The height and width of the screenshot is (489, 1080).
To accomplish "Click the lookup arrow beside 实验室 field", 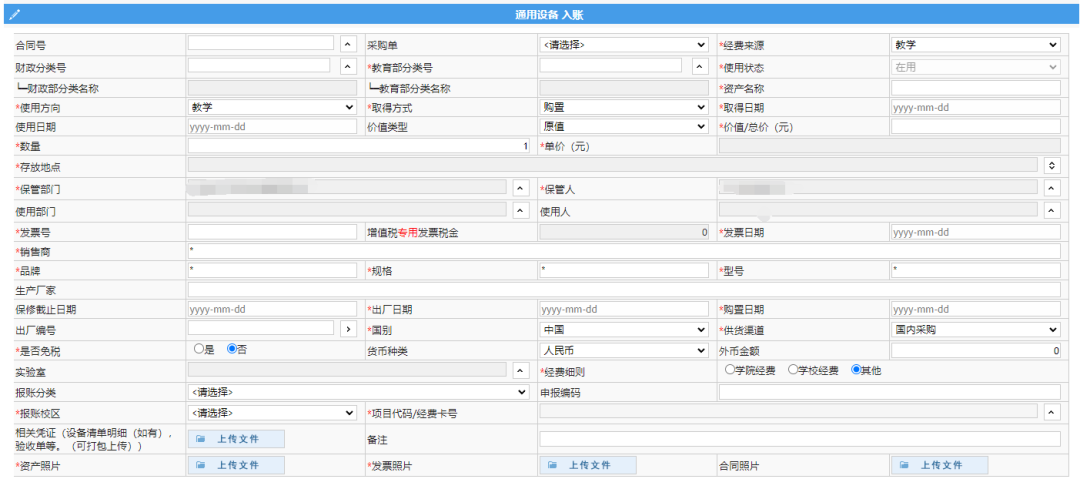I will 520,370.
